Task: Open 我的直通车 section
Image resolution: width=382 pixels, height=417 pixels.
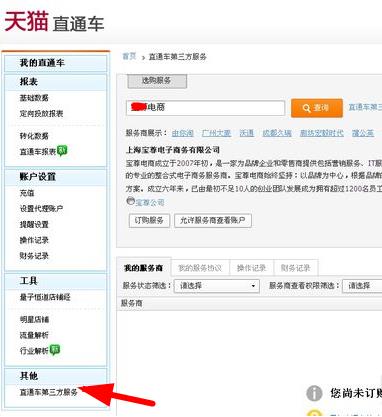Action: coord(55,63)
